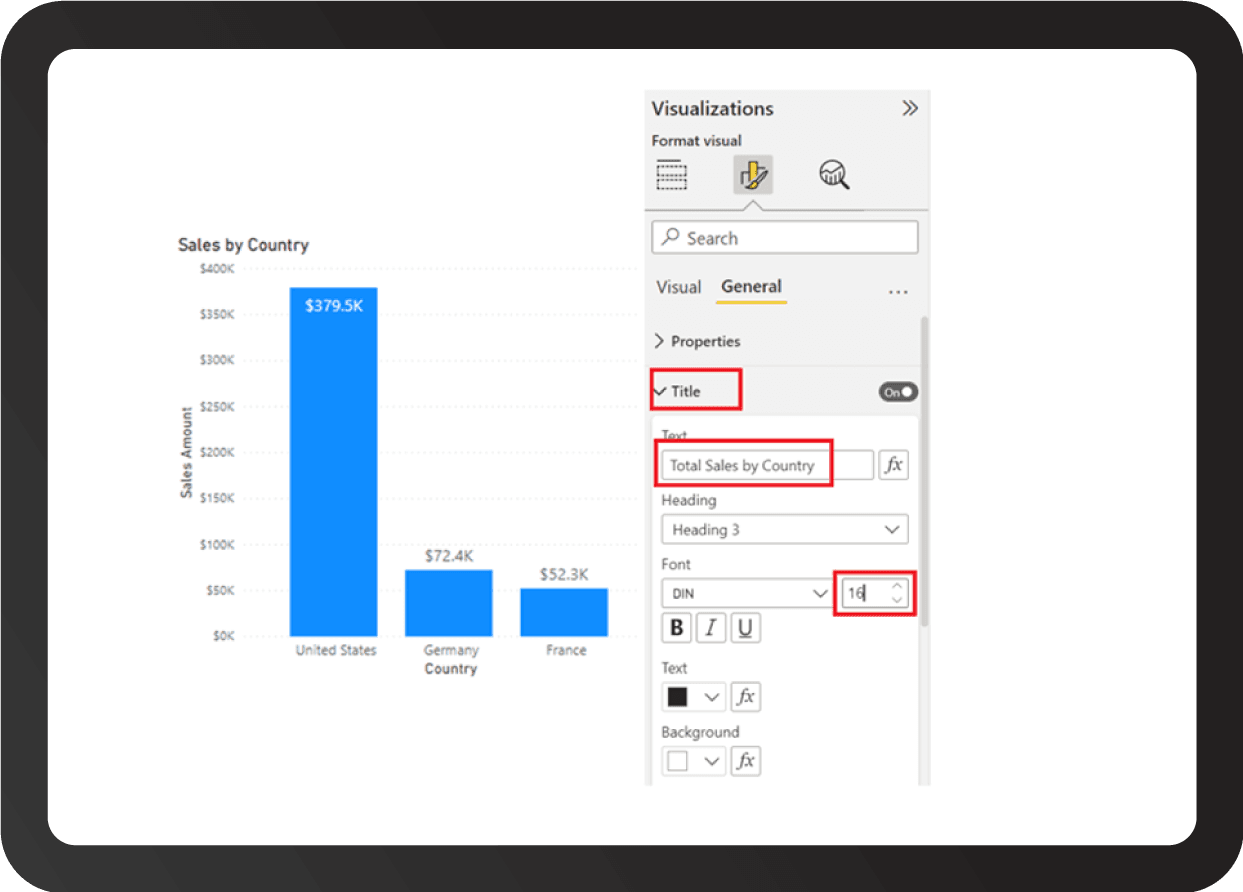Toggle Bold on the title font
The width and height of the screenshot is (1243, 892).
tap(677, 628)
